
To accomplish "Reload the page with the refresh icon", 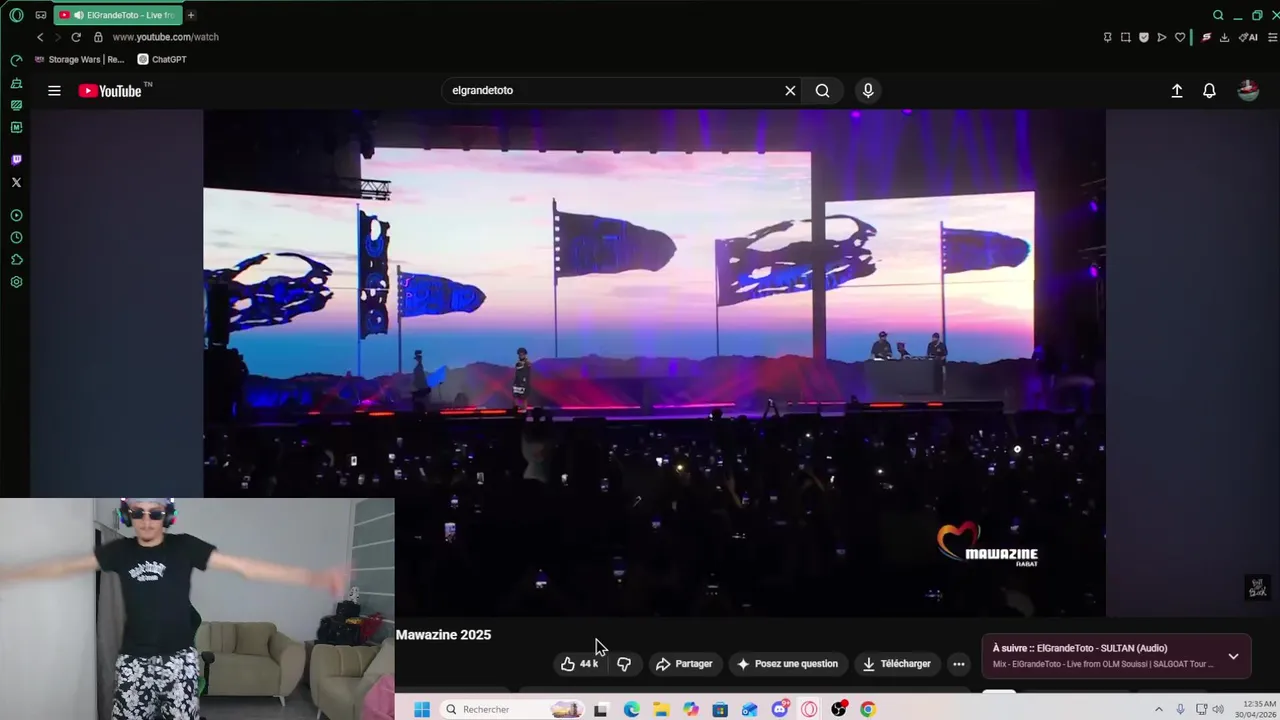I will (x=76, y=37).
